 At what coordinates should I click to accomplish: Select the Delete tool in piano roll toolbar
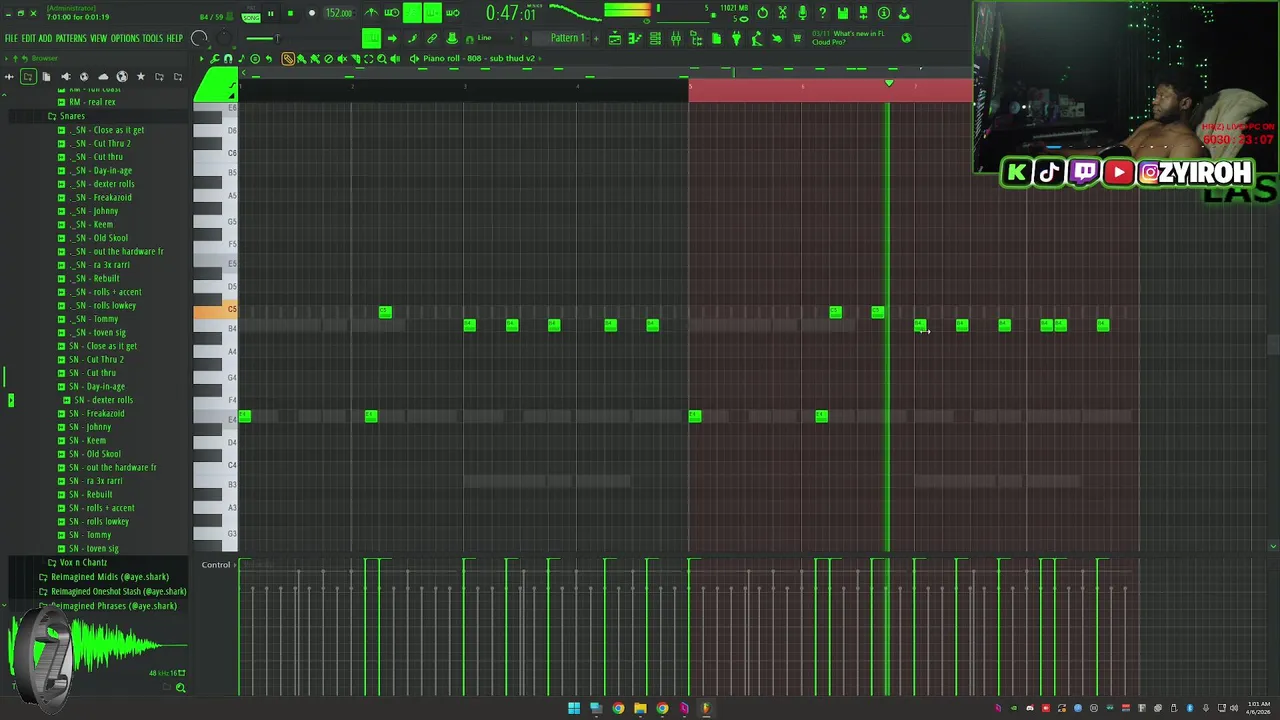(329, 58)
